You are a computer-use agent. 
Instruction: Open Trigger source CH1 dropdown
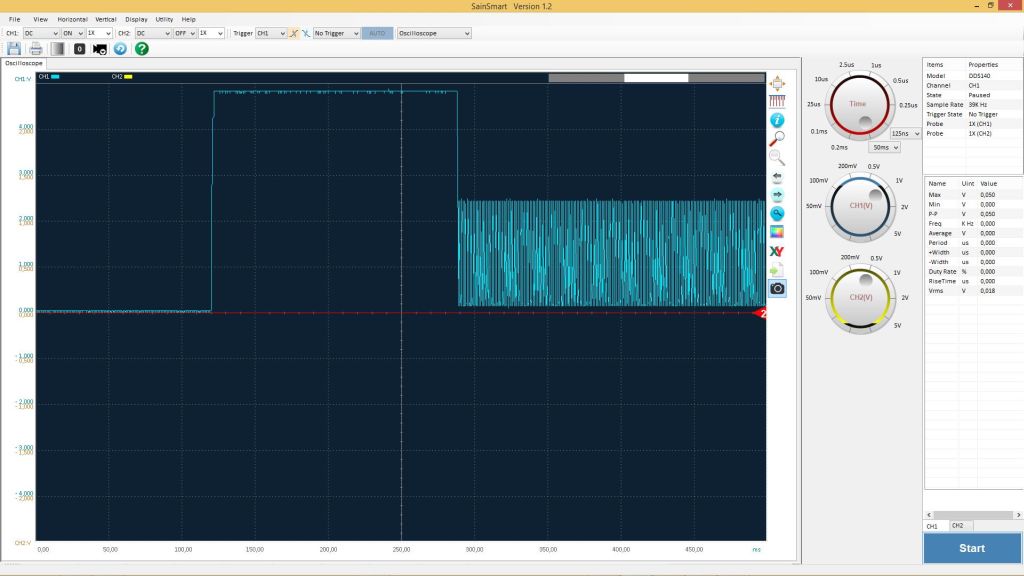point(270,33)
